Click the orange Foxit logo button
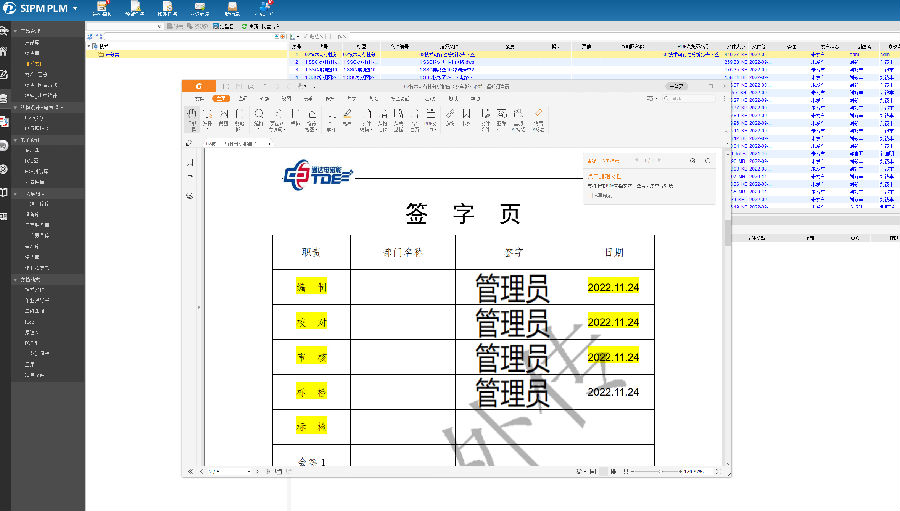The height and width of the screenshot is (511, 900). click(x=198, y=86)
